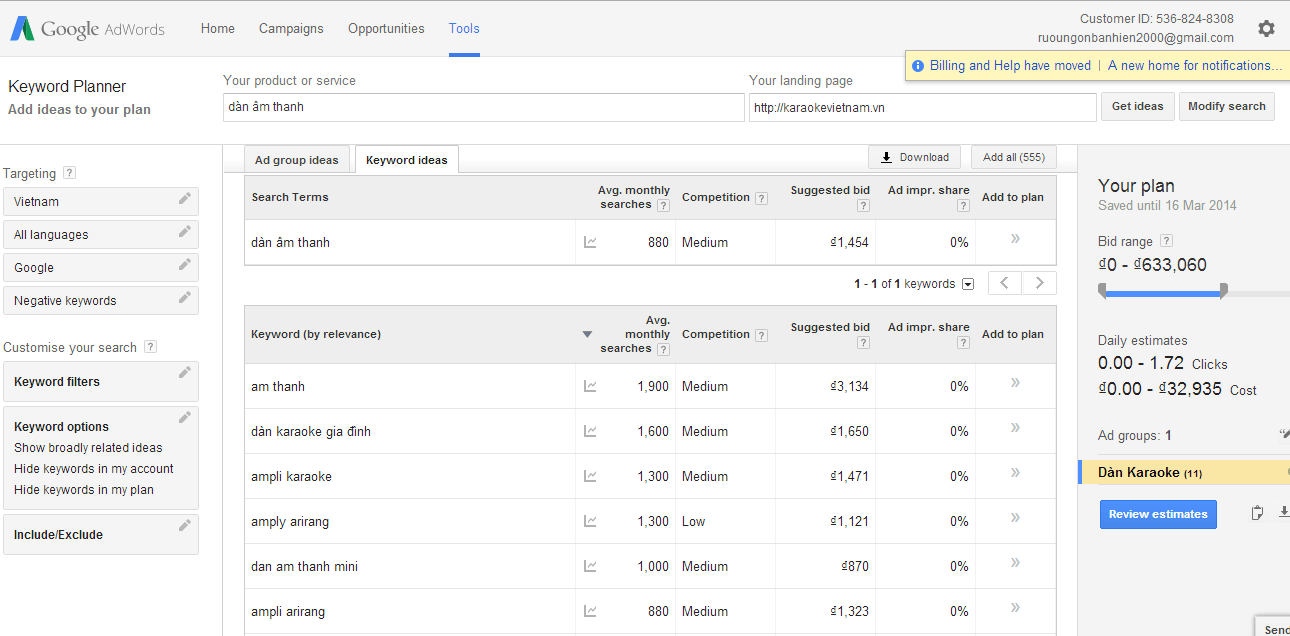Sort by Suggested bid column in lower table
Screen dimensions: 1290x636
[830, 327]
